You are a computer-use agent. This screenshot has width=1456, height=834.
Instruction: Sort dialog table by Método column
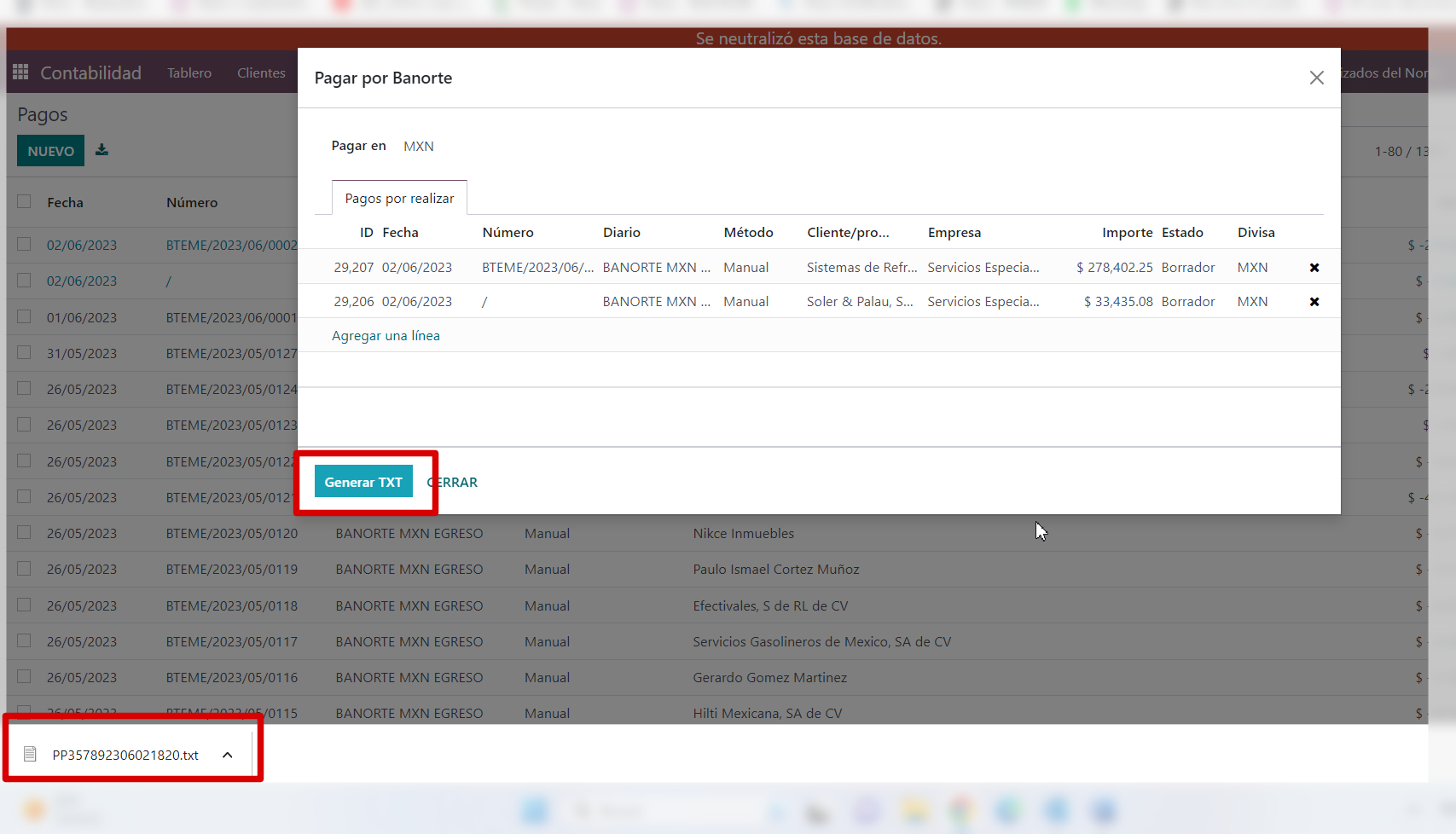(748, 233)
